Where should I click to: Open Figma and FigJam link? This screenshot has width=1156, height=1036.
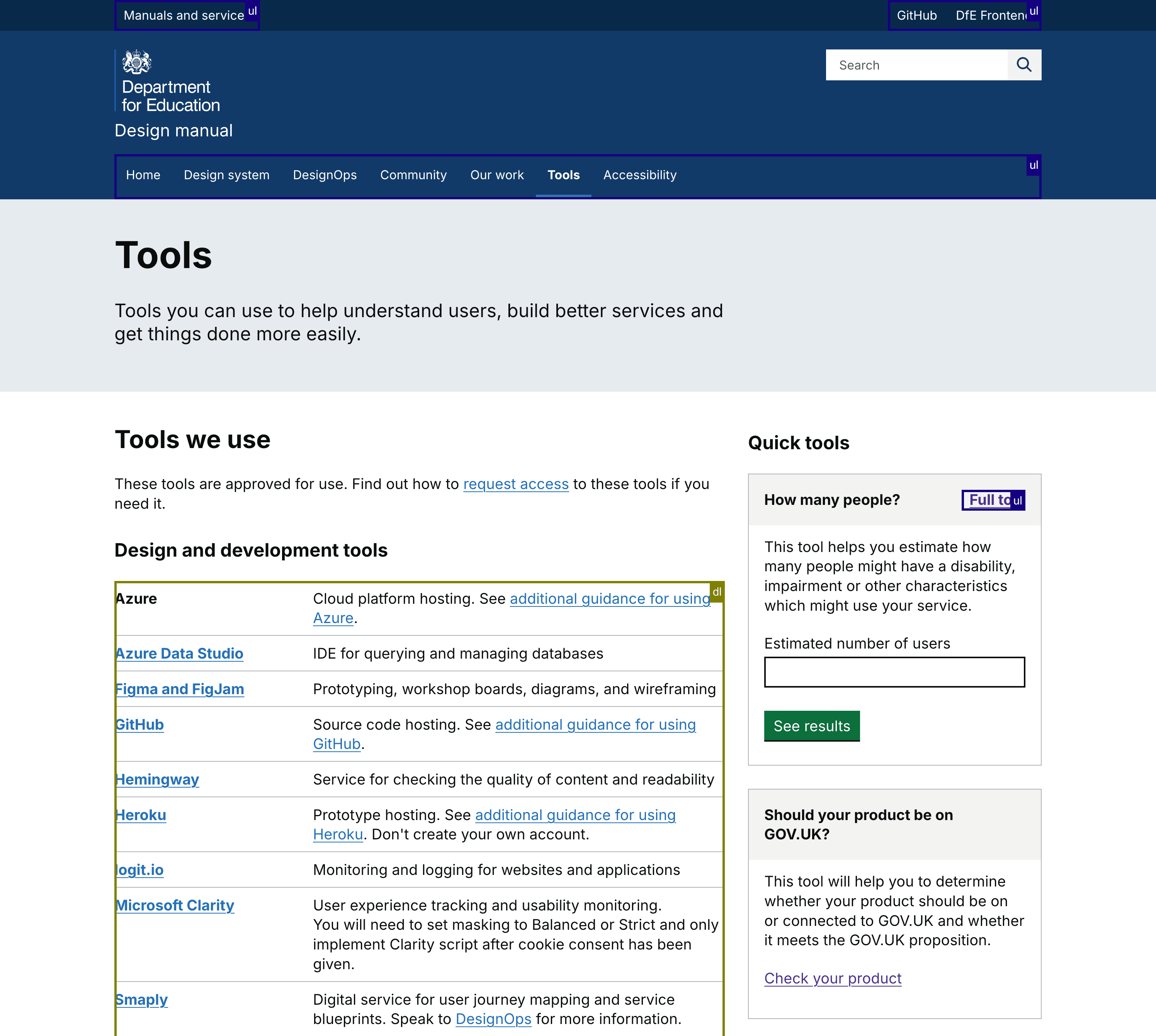pos(179,690)
